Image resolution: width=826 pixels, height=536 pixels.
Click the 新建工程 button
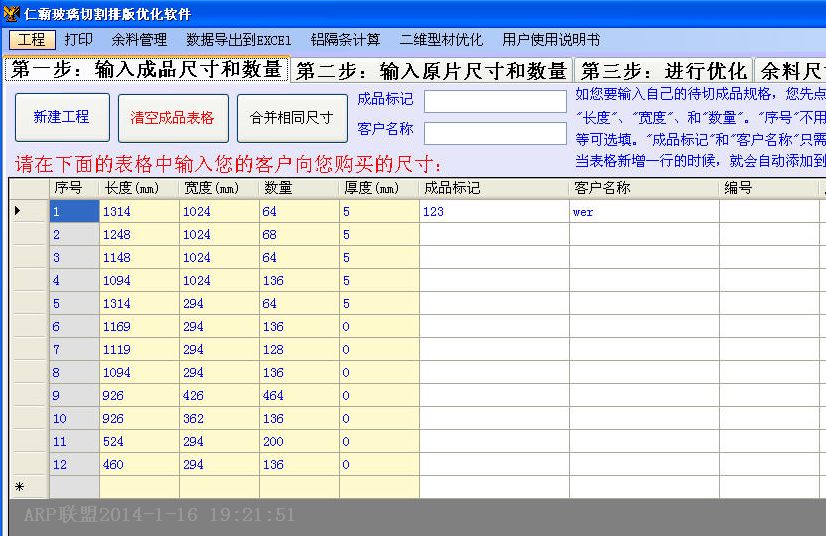tap(62, 117)
